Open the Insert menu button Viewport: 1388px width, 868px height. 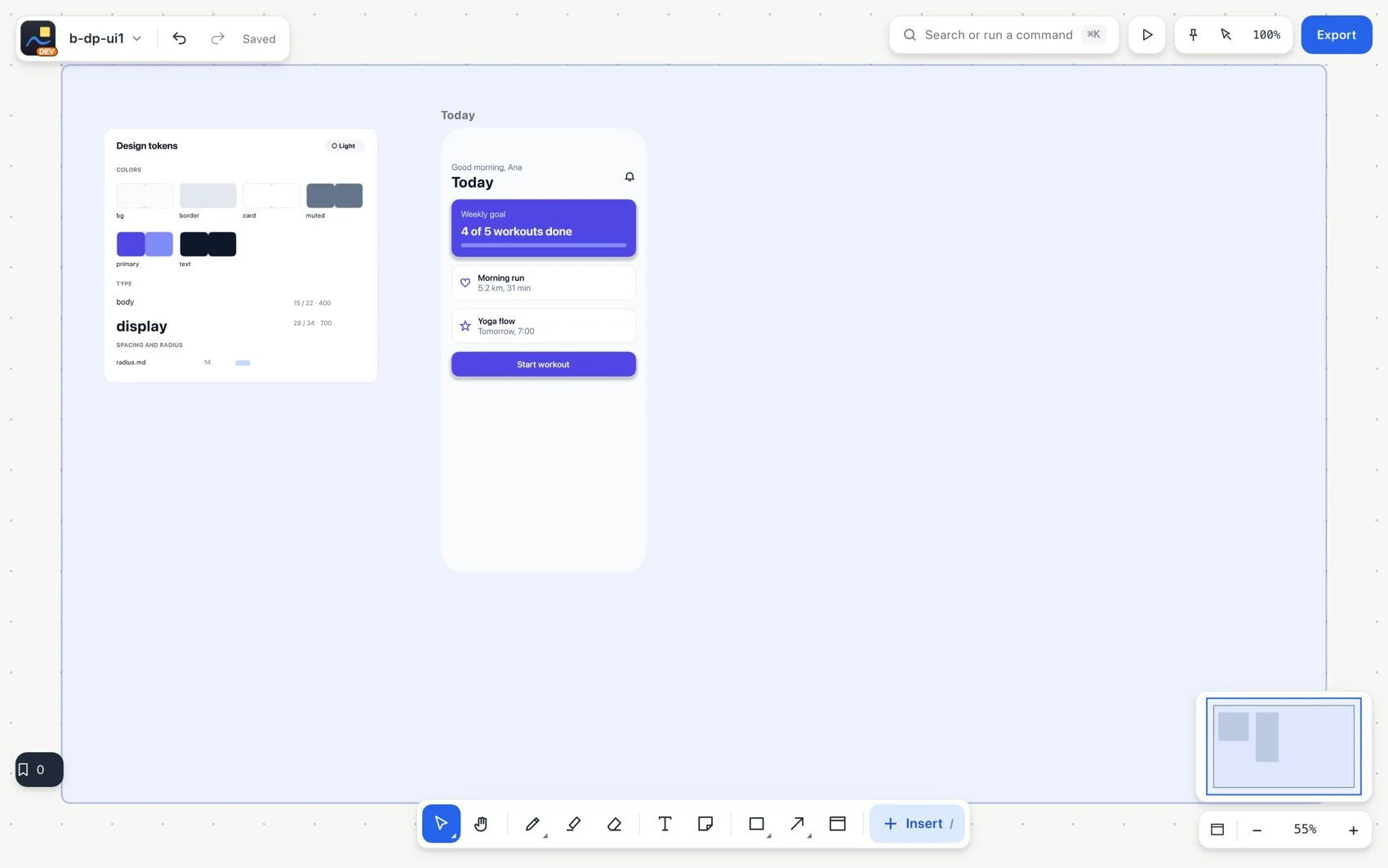917,823
